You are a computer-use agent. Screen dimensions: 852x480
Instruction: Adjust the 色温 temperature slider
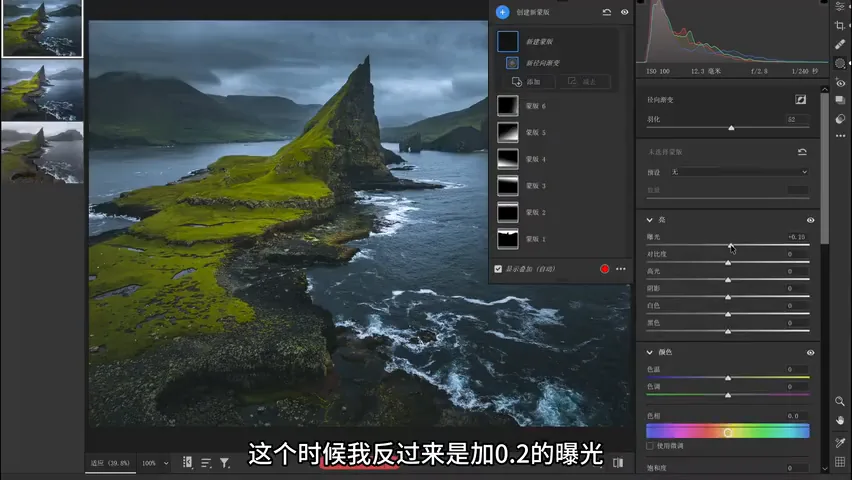coord(728,378)
